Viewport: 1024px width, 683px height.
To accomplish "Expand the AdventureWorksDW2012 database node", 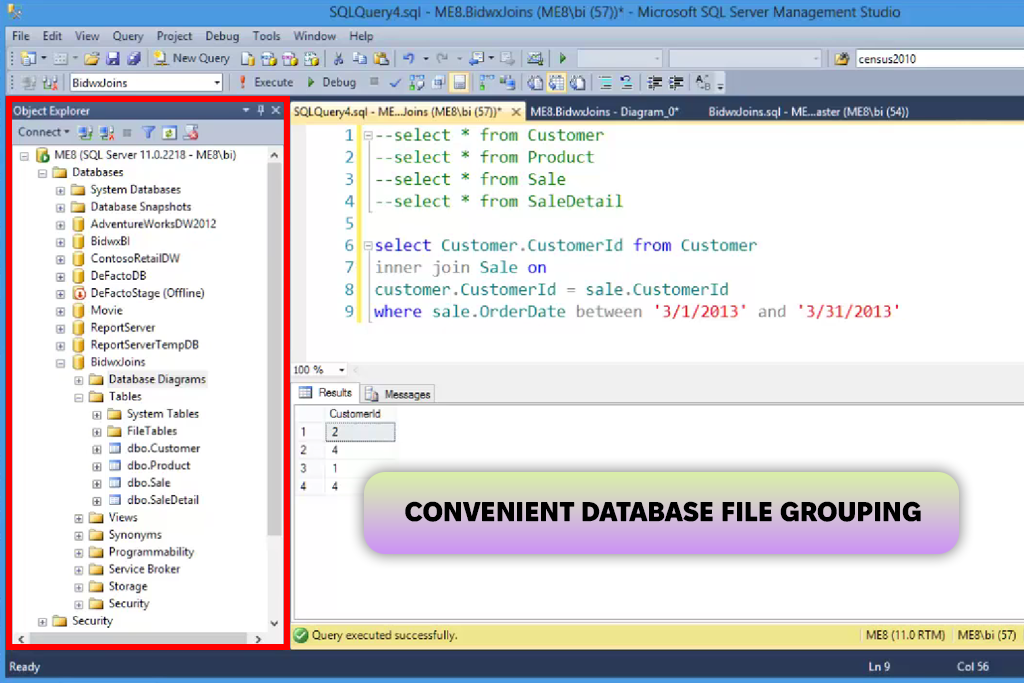I will [60, 225].
